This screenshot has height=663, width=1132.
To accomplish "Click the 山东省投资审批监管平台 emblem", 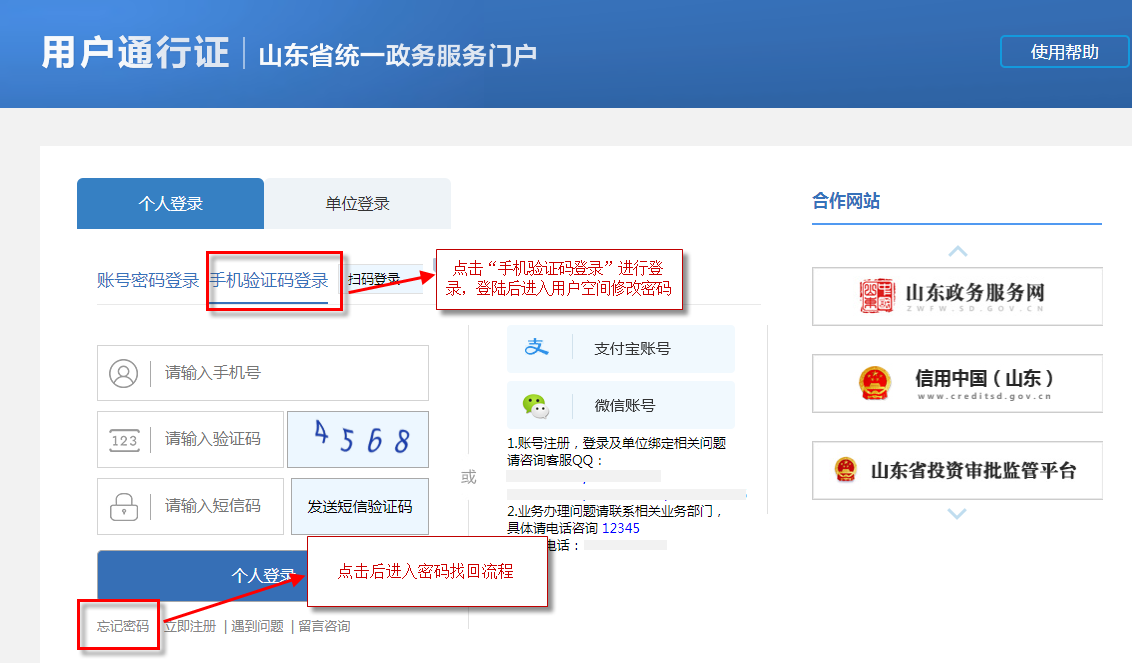I will (848, 470).
